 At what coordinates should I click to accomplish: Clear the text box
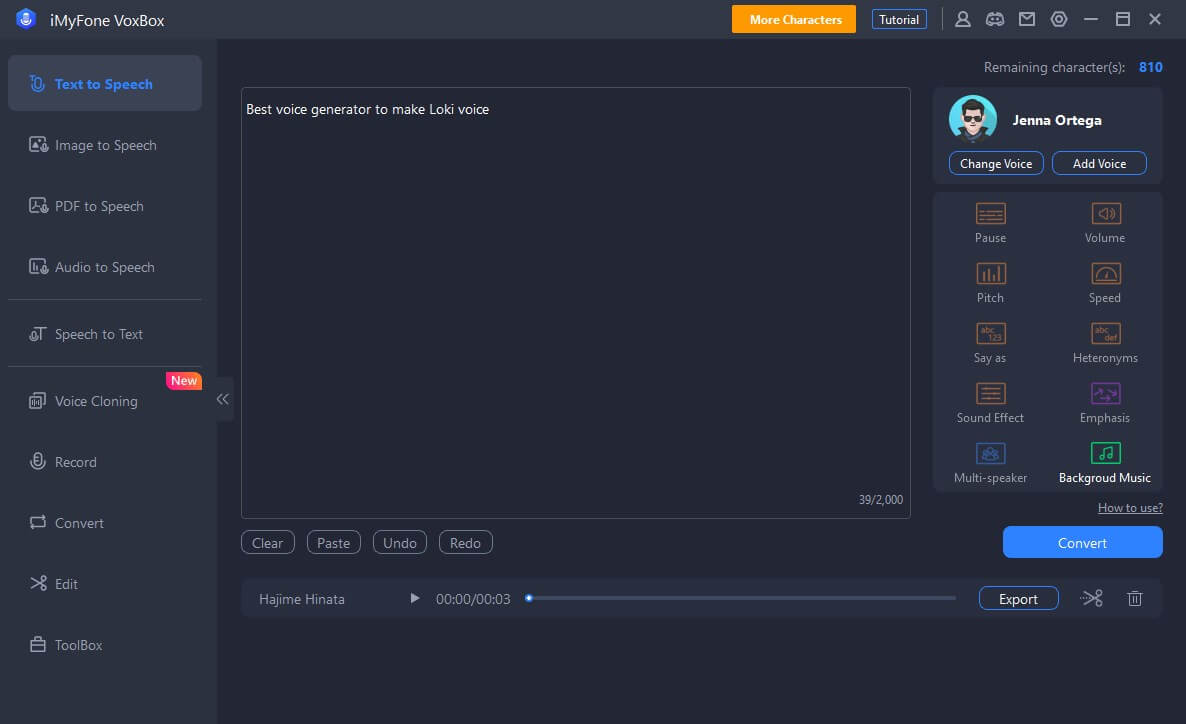pyautogui.click(x=268, y=542)
